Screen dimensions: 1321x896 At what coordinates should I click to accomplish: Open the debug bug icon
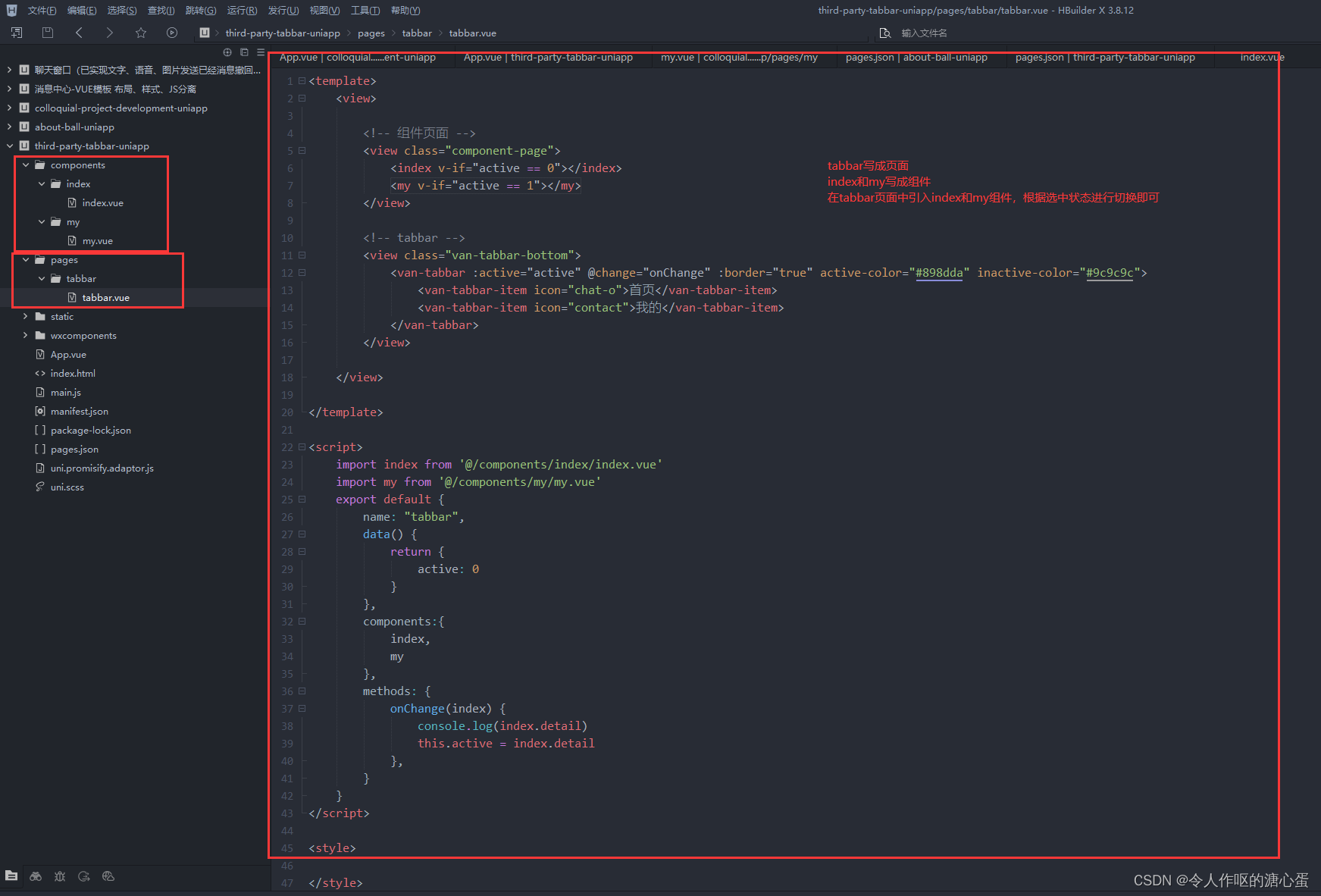(60, 876)
